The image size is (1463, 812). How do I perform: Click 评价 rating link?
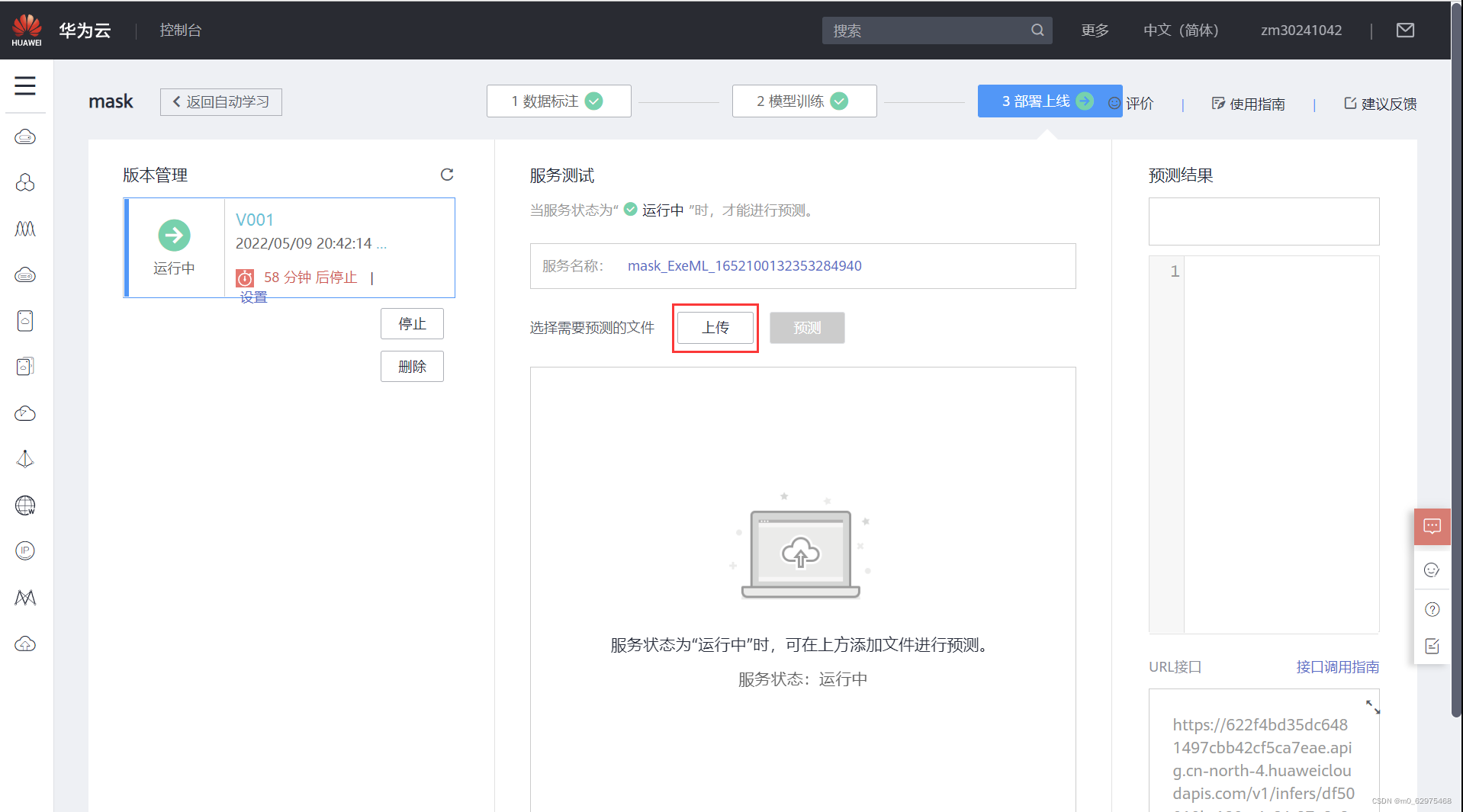[x=1131, y=104]
